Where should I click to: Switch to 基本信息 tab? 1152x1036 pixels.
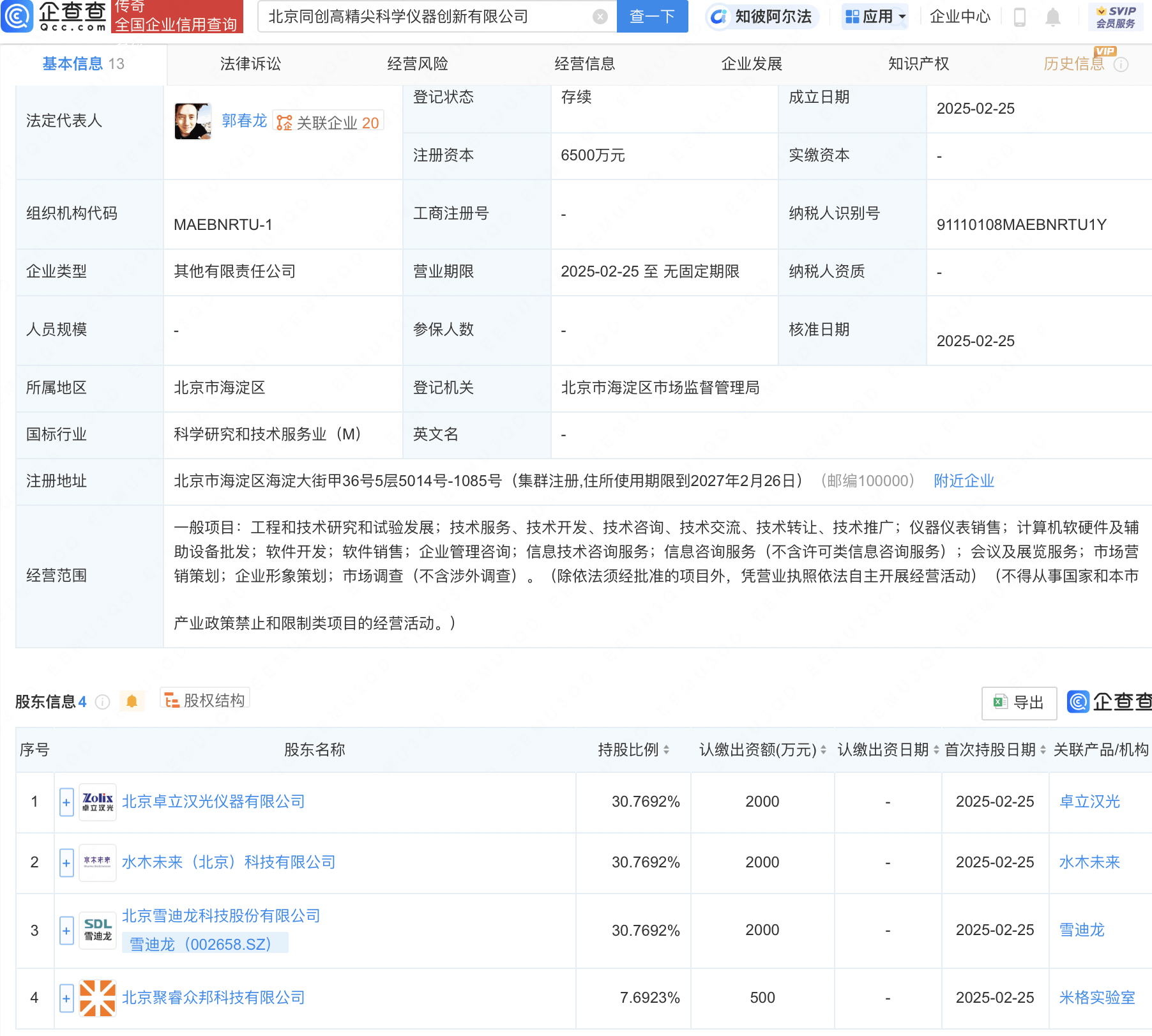click(x=83, y=64)
